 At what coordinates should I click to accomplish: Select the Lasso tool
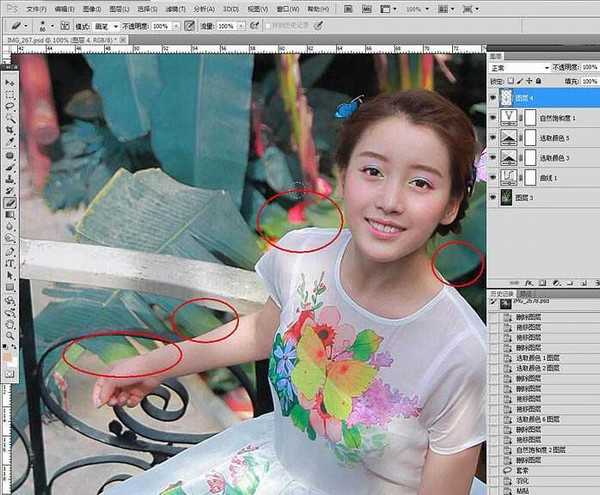click(x=10, y=106)
